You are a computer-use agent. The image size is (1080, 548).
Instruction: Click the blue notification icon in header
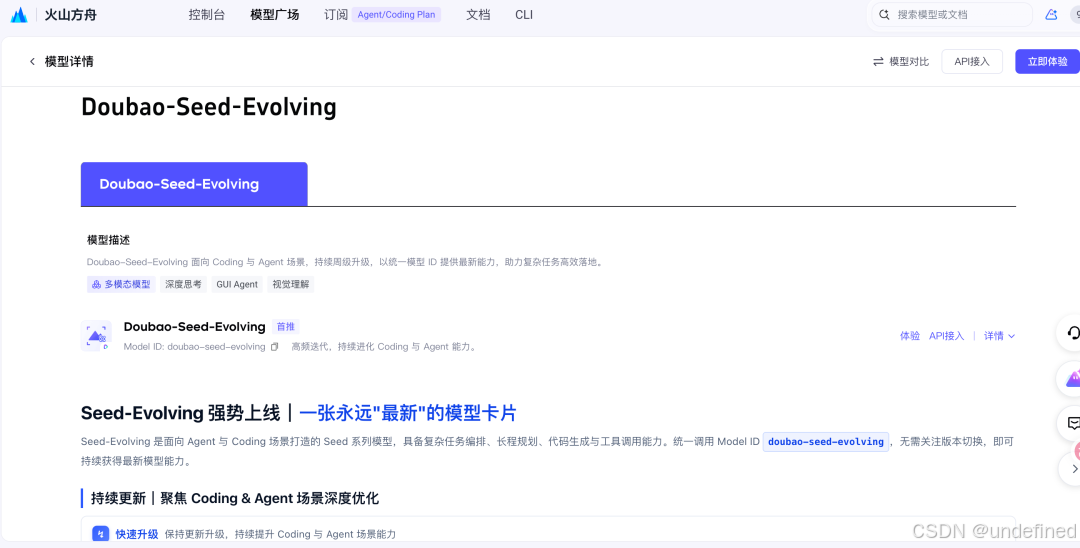pyautogui.click(x=1051, y=14)
